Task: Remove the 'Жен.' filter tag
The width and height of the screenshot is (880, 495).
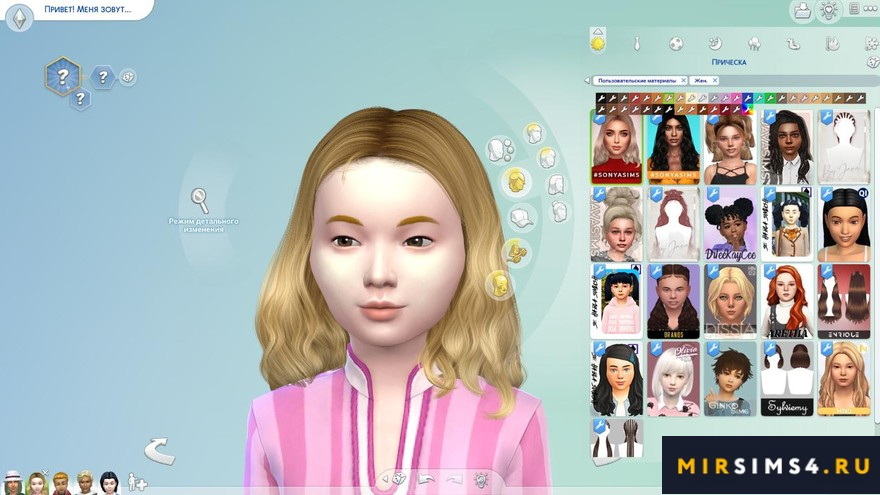Action: coord(714,81)
